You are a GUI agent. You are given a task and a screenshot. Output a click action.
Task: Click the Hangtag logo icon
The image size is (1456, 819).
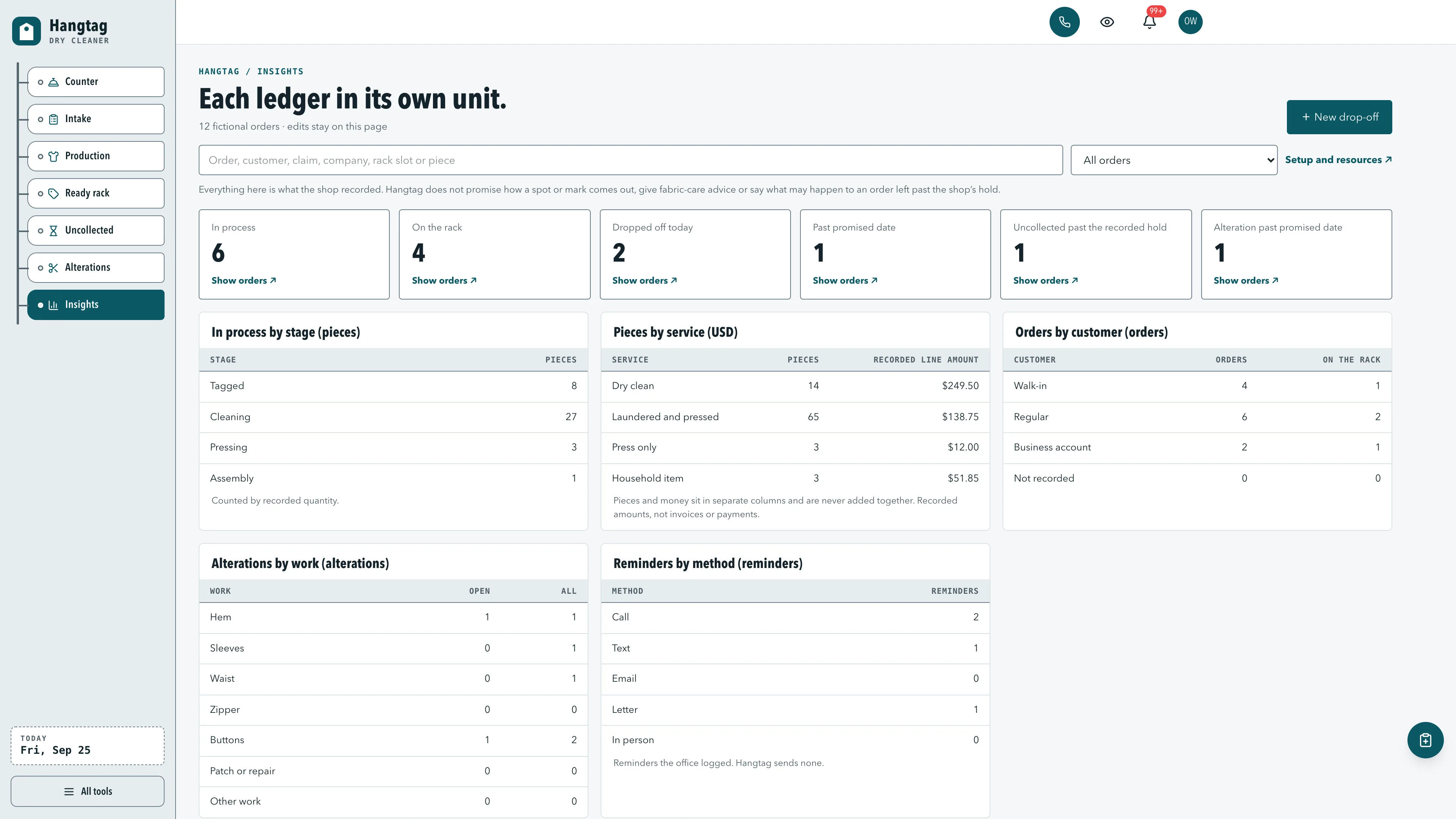[x=26, y=31]
